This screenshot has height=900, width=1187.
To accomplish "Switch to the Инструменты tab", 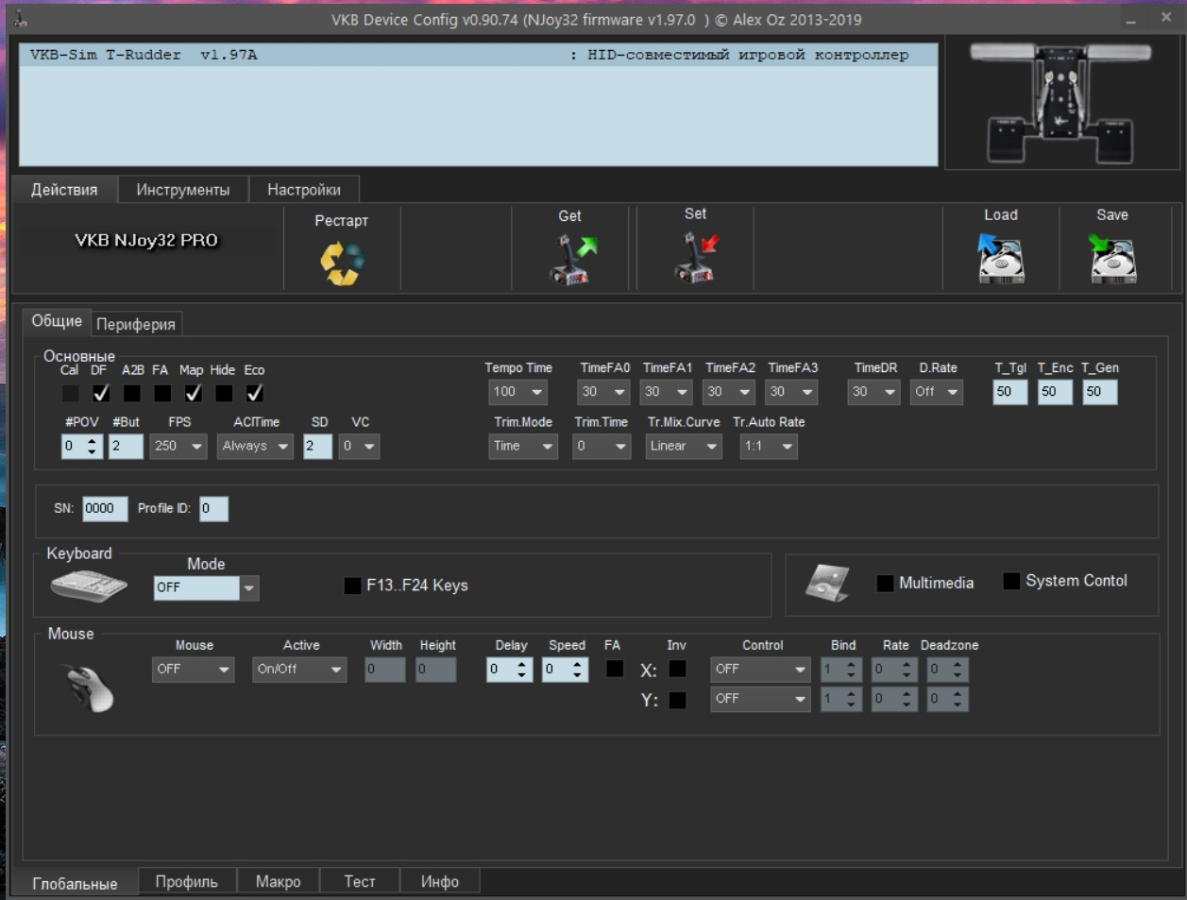I will click(183, 189).
